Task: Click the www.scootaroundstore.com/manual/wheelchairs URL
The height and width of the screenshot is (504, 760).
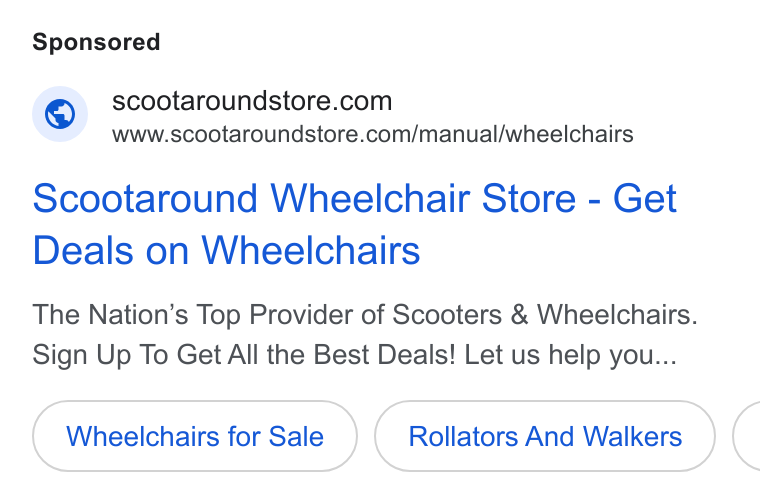Action: tap(373, 134)
